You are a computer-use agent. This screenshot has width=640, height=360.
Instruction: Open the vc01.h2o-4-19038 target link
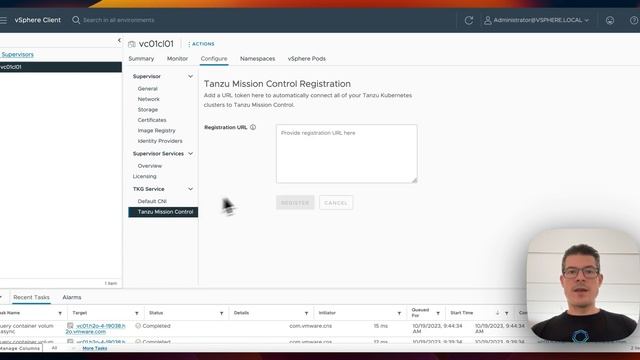click(96, 329)
